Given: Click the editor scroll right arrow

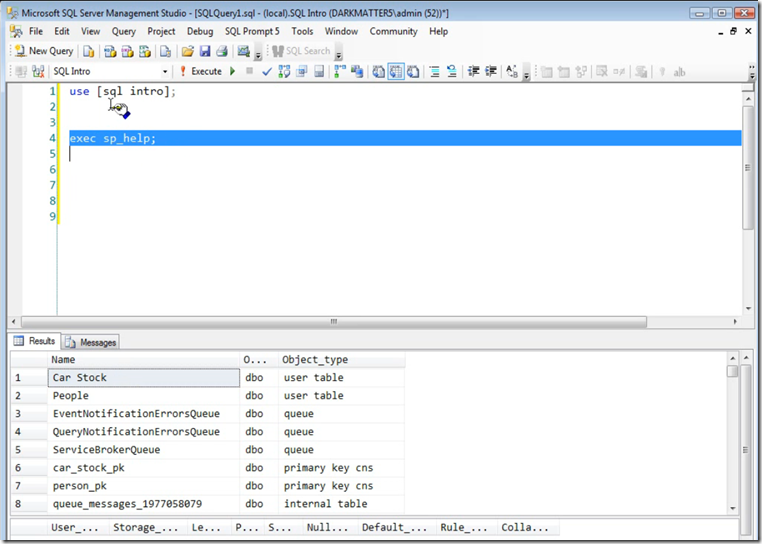Looking at the screenshot, I should click(735, 322).
